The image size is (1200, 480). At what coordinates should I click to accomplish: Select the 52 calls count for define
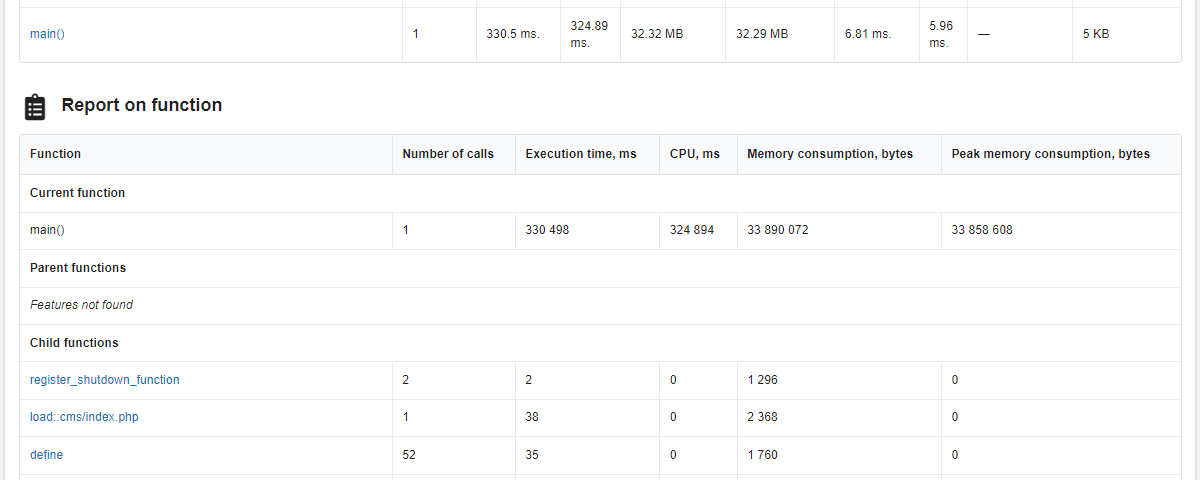tap(409, 455)
